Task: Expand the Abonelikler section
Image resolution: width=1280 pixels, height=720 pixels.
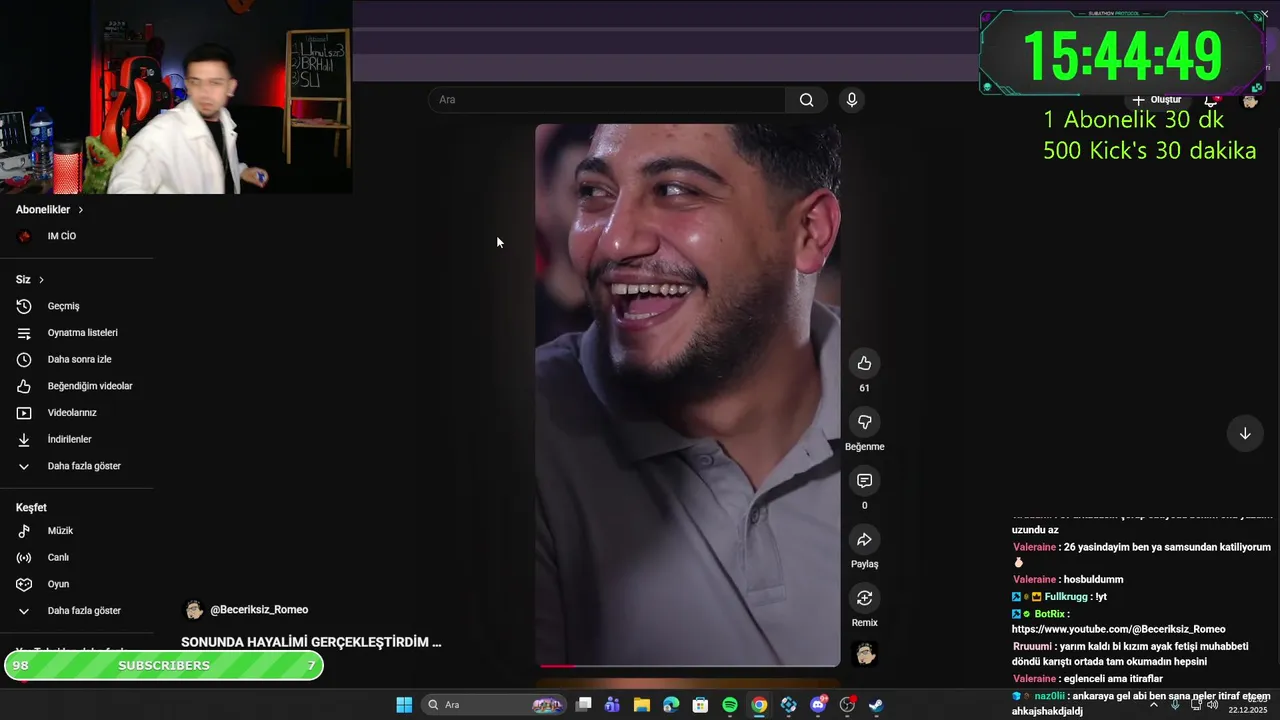Action: click(50, 210)
